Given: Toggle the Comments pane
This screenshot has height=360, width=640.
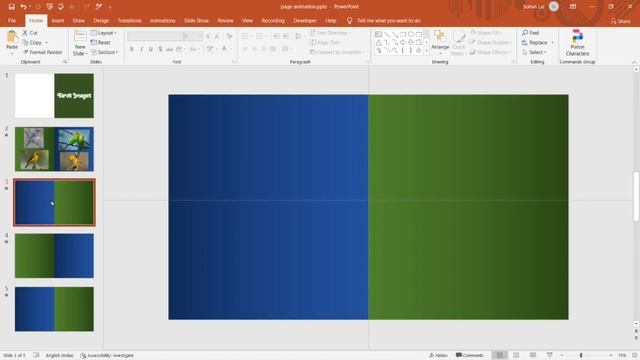Looking at the screenshot, I should [469, 356].
